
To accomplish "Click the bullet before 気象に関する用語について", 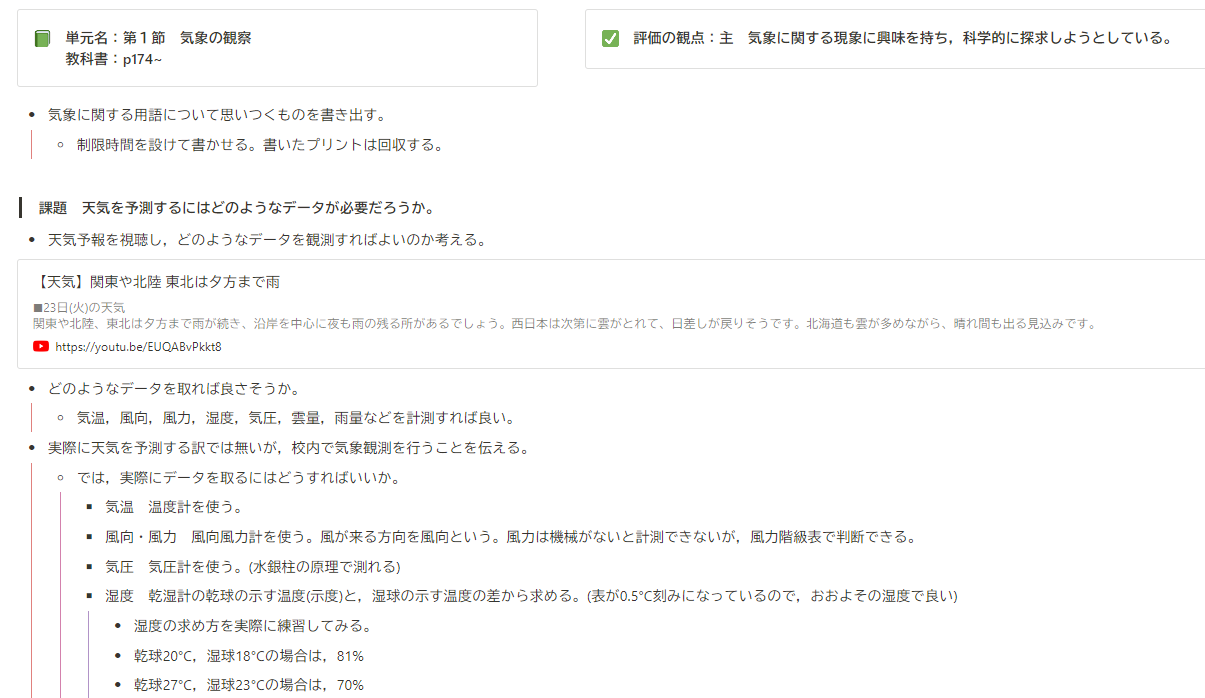I will click(x=33, y=115).
